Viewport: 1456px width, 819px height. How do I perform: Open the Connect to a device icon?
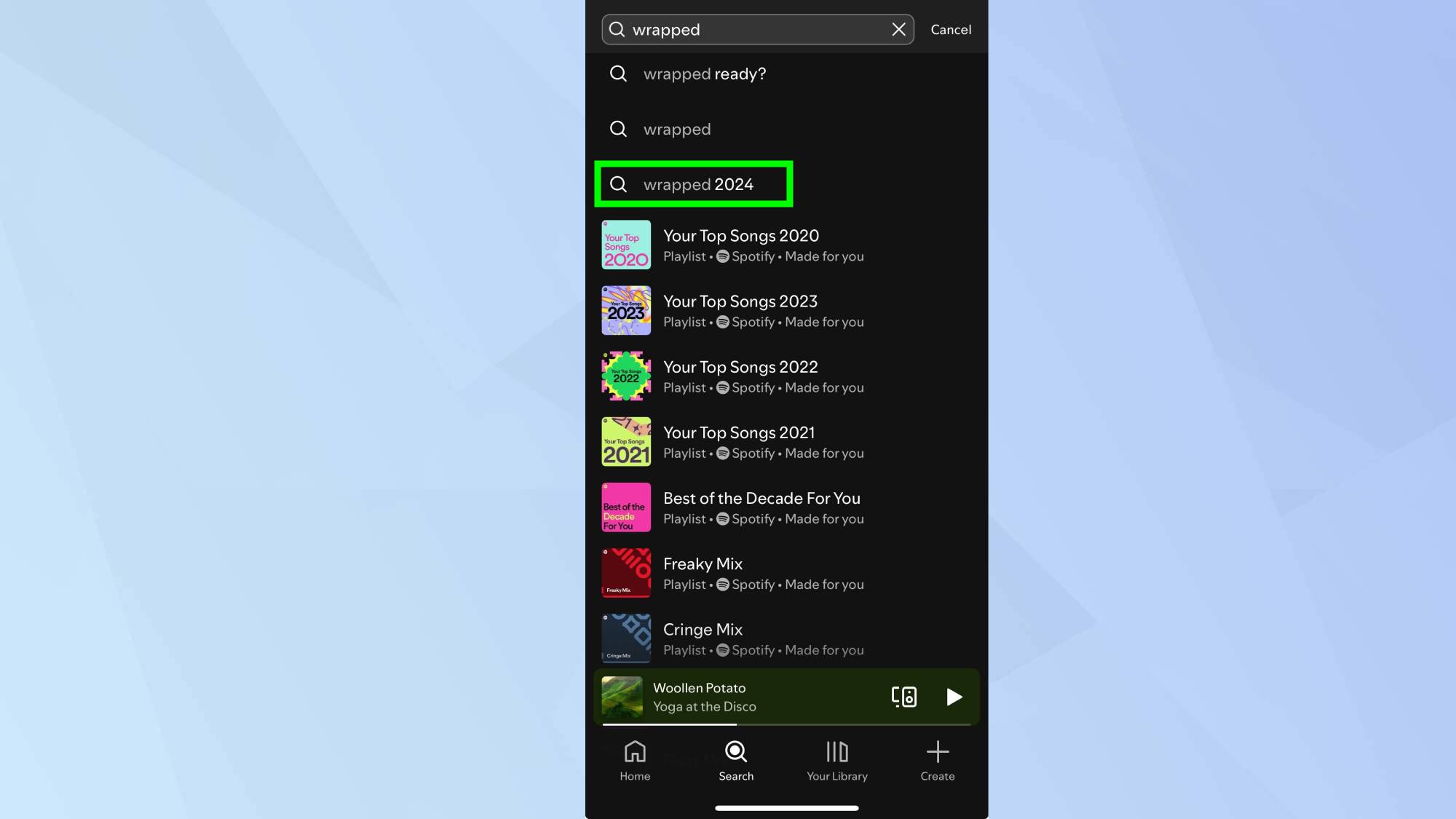pyautogui.click(x=903, y=697)
